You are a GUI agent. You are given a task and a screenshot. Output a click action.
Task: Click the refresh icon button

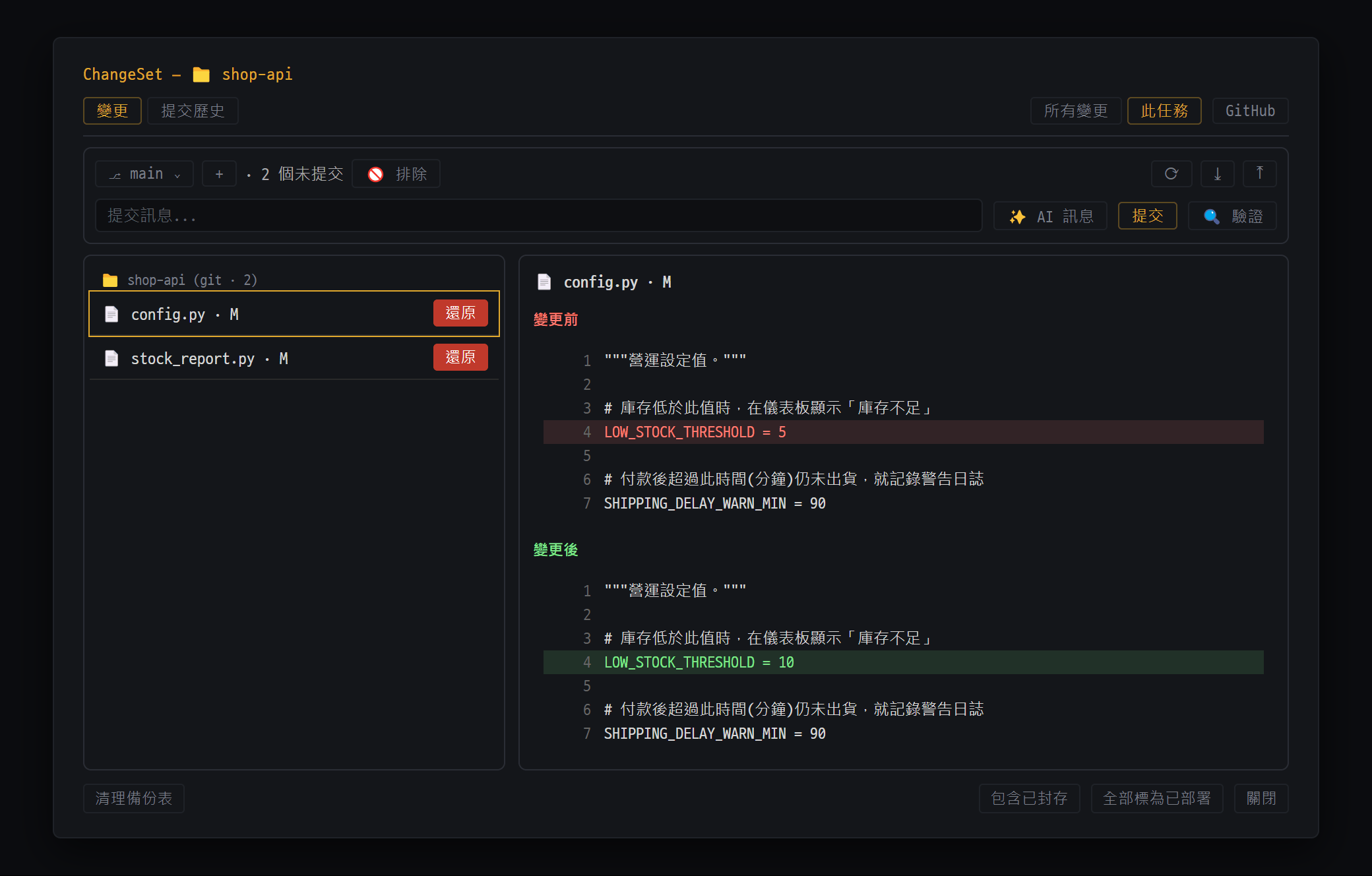coord(1171,173)
